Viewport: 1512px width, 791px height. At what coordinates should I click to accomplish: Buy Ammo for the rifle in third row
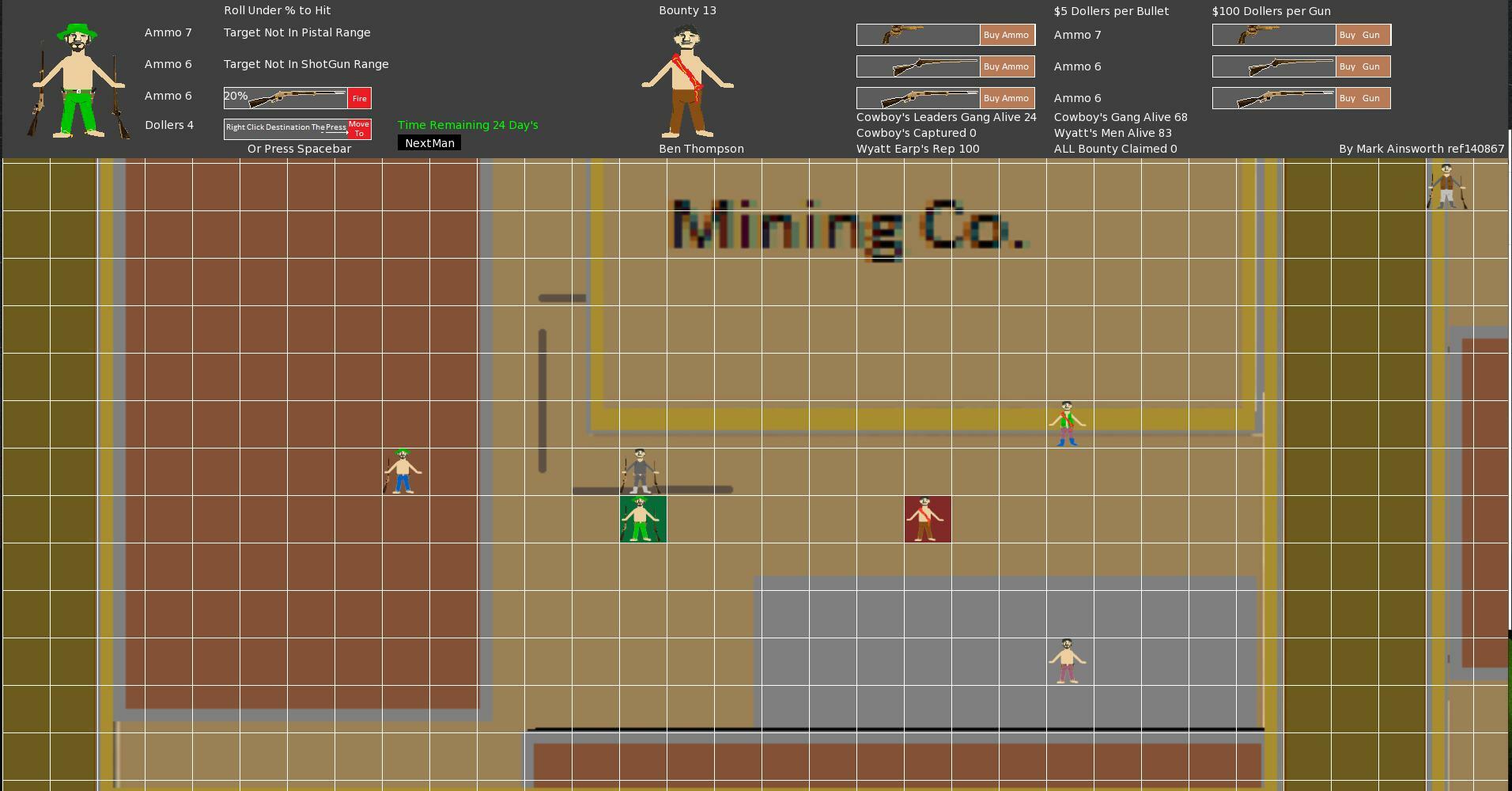1006,98
